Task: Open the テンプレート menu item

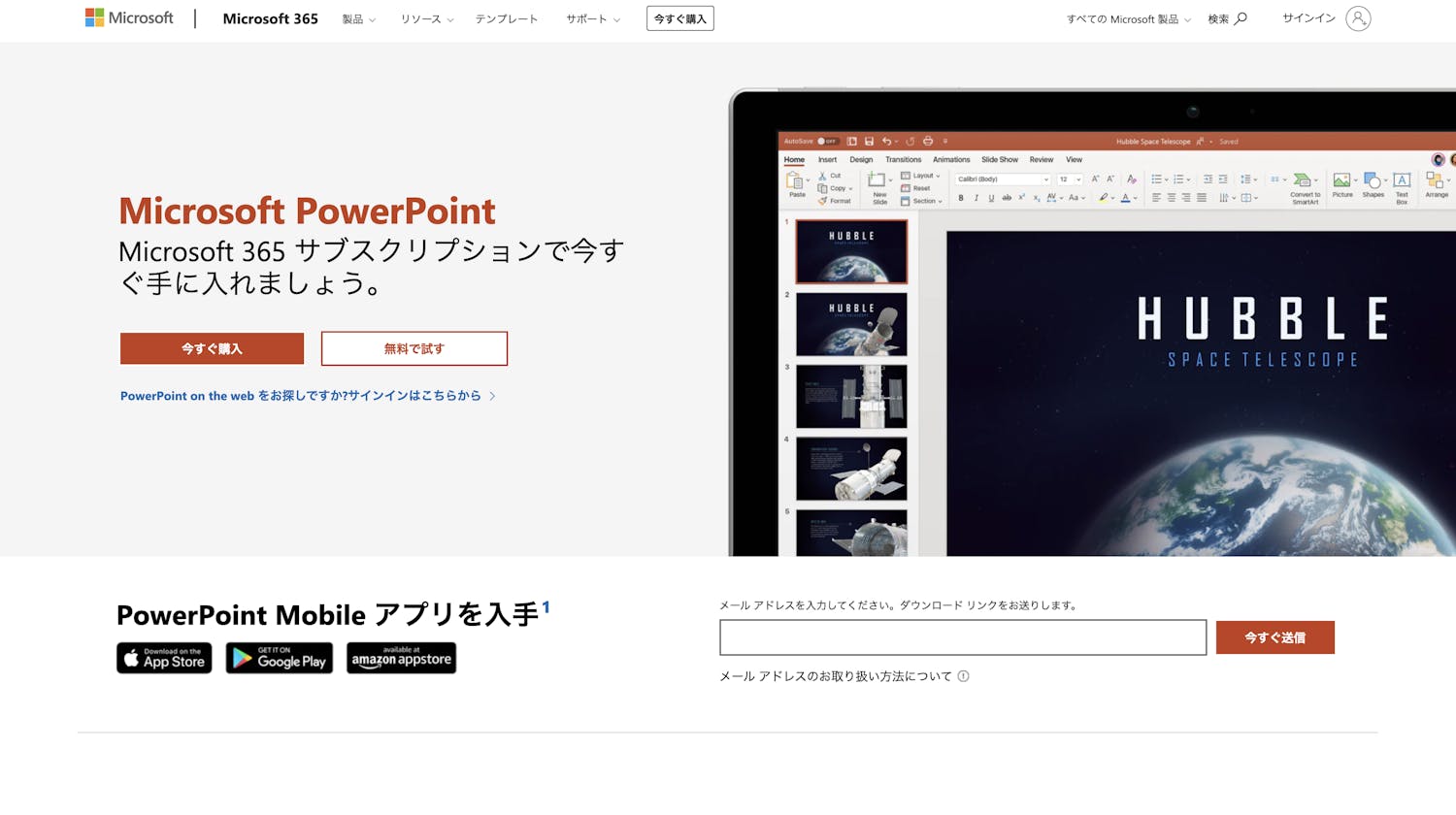Action: 506,19
